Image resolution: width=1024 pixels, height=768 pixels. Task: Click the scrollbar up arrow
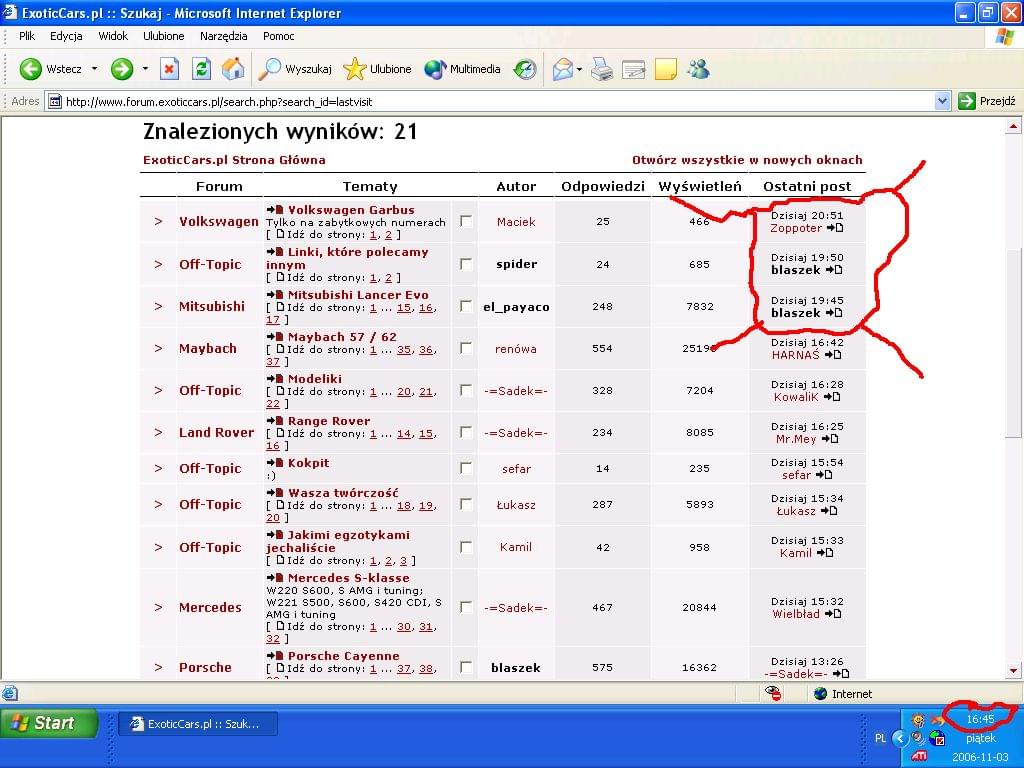(x=1013, y=125)
